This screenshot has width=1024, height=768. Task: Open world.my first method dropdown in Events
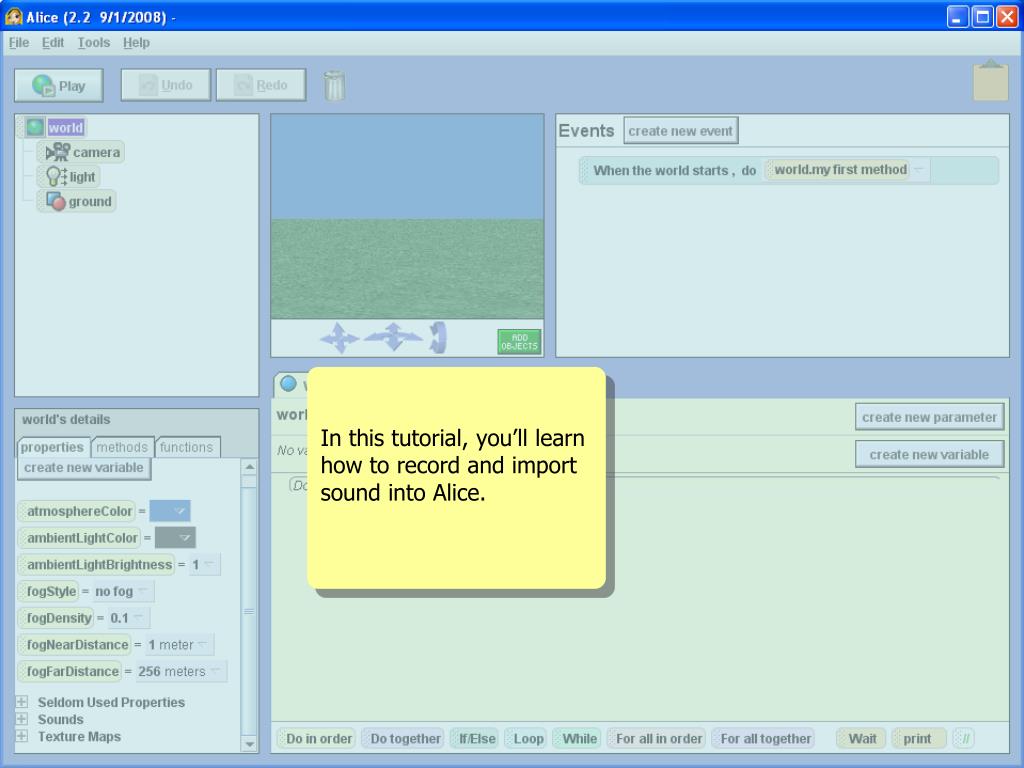[x=919, y=170]
